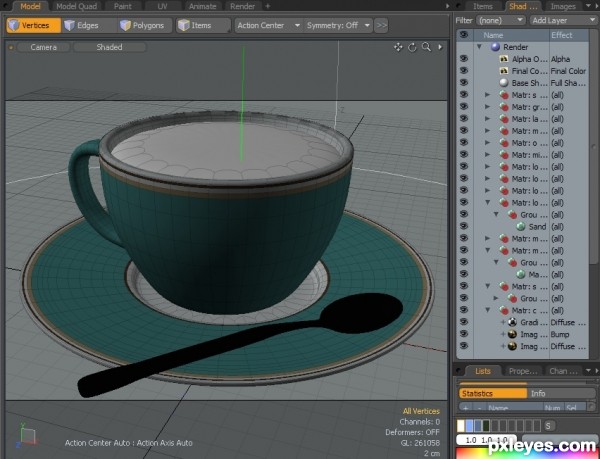
Task: Open the Model Quad tab
Action: coord(77,6)
